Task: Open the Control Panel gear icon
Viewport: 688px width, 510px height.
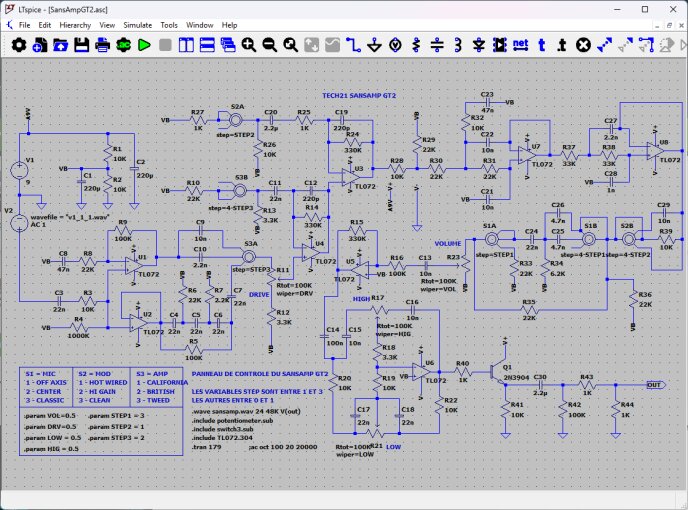Action: pyautogui.click(x=19, y=45)
